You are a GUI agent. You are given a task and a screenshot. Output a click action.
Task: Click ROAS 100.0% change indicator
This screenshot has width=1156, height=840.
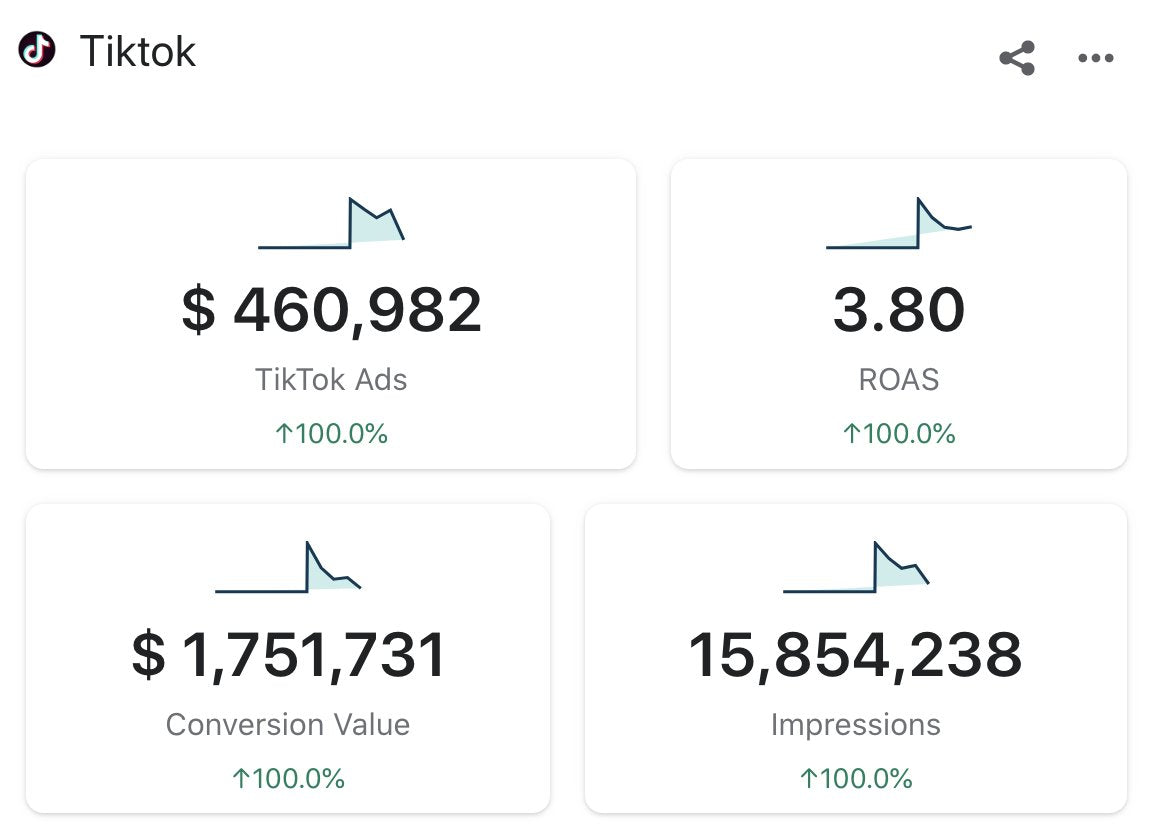coord(898,434)
